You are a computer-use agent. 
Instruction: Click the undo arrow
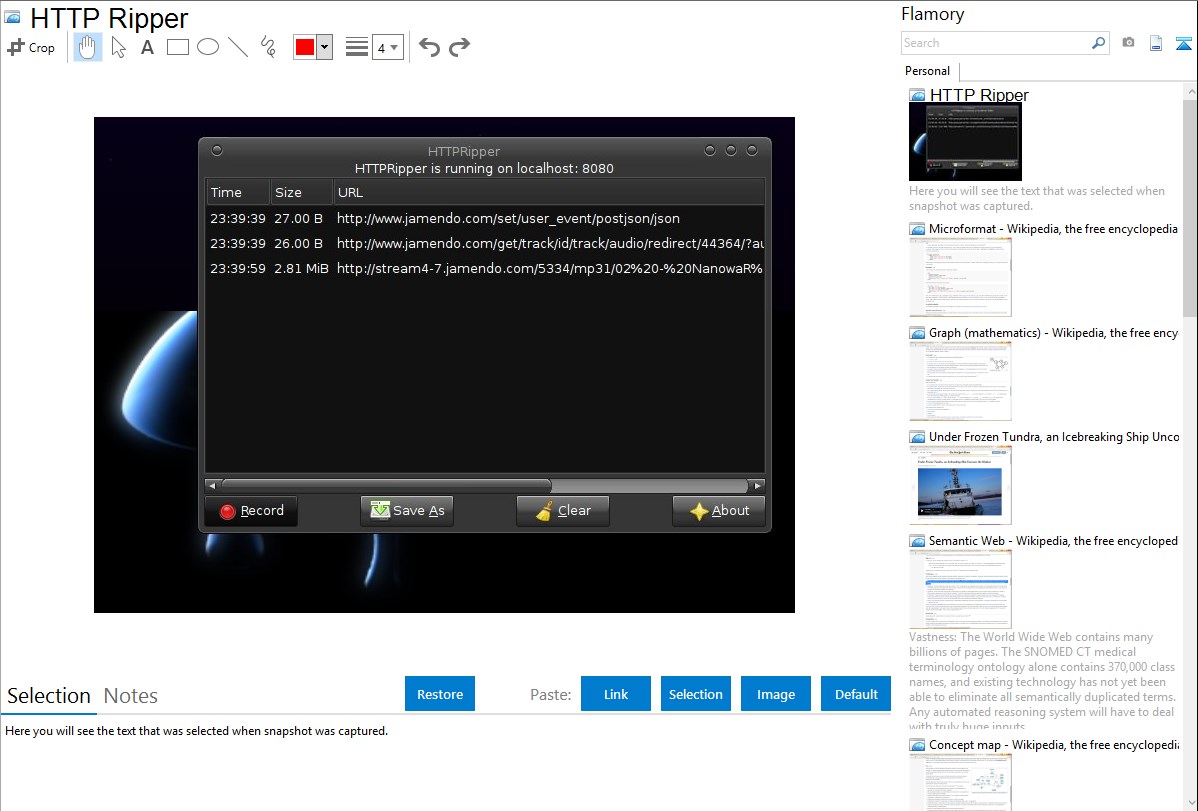pyautogui.click(x=429, y=47)
